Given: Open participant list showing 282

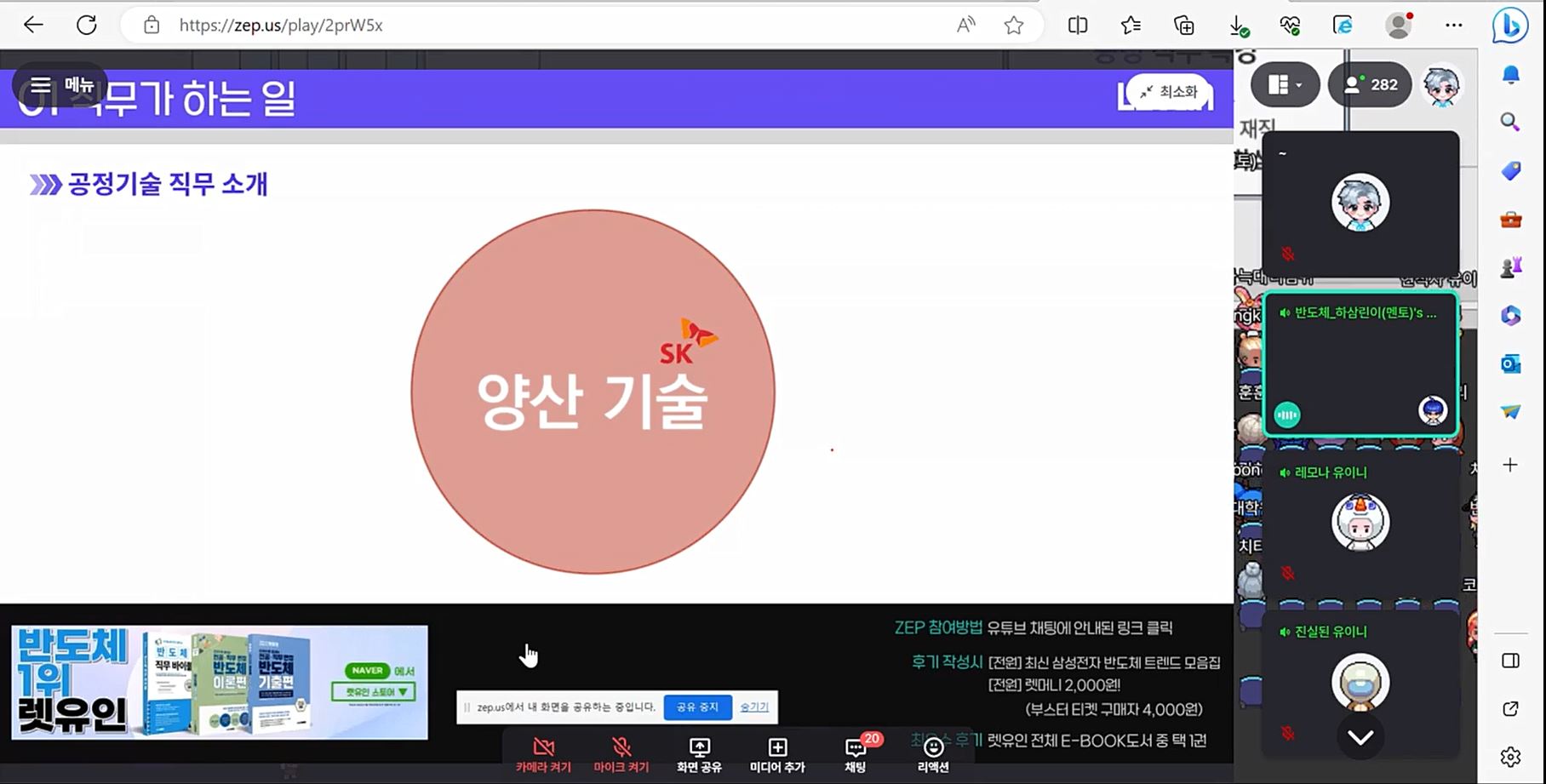Looking at the screenshot, I should 1370,85.
